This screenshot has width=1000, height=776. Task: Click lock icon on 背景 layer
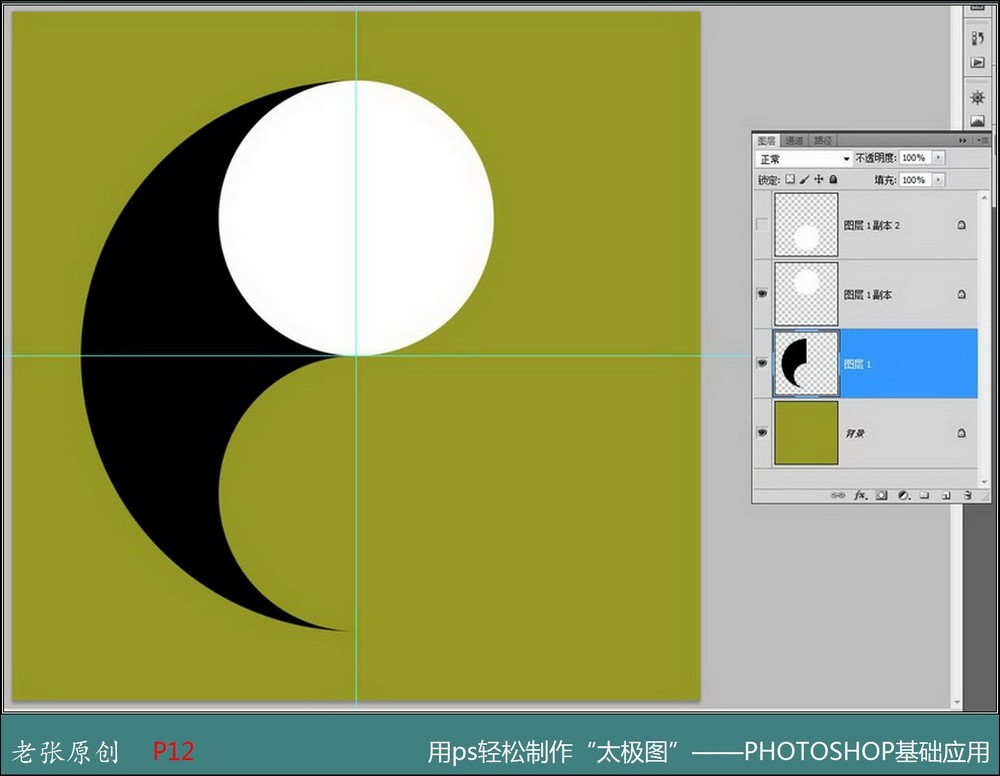[962, 433]
